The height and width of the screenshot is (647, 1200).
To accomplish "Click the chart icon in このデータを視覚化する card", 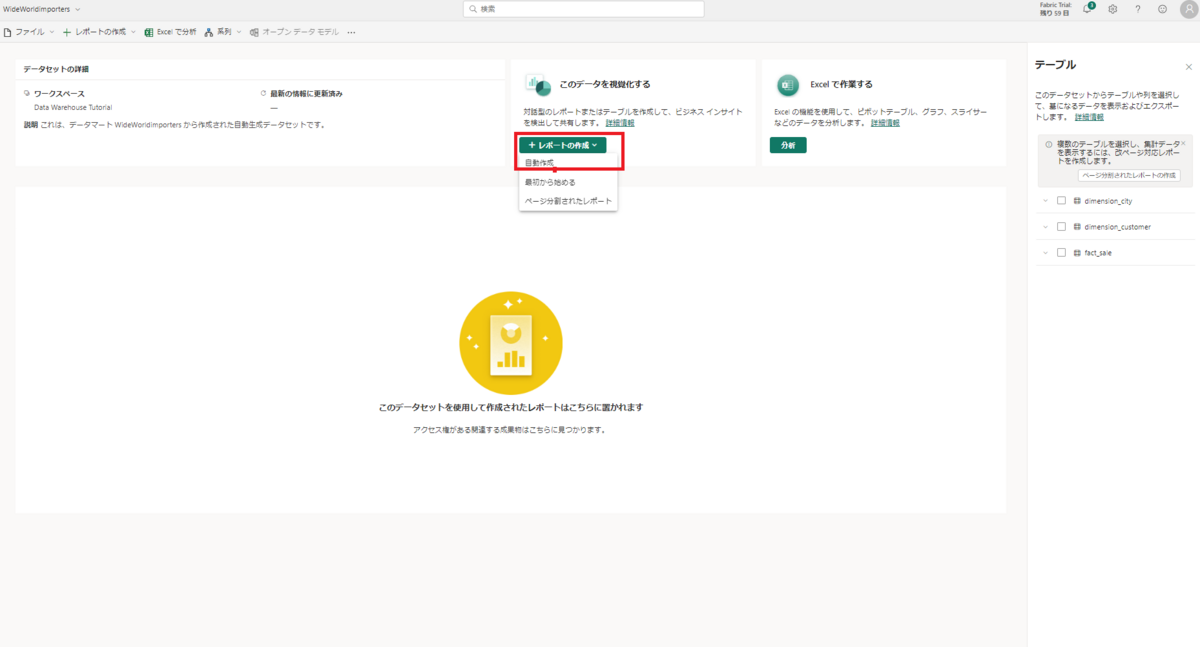I will (x=539, y=85).
